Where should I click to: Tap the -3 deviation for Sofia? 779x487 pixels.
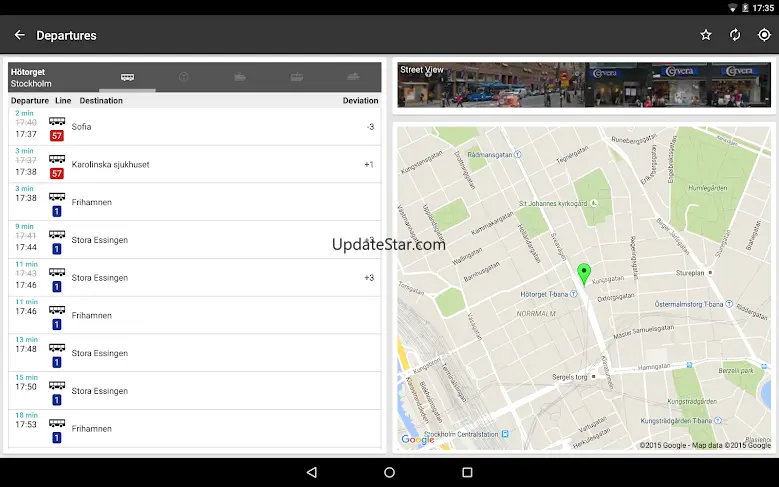[x=370, y=127]
